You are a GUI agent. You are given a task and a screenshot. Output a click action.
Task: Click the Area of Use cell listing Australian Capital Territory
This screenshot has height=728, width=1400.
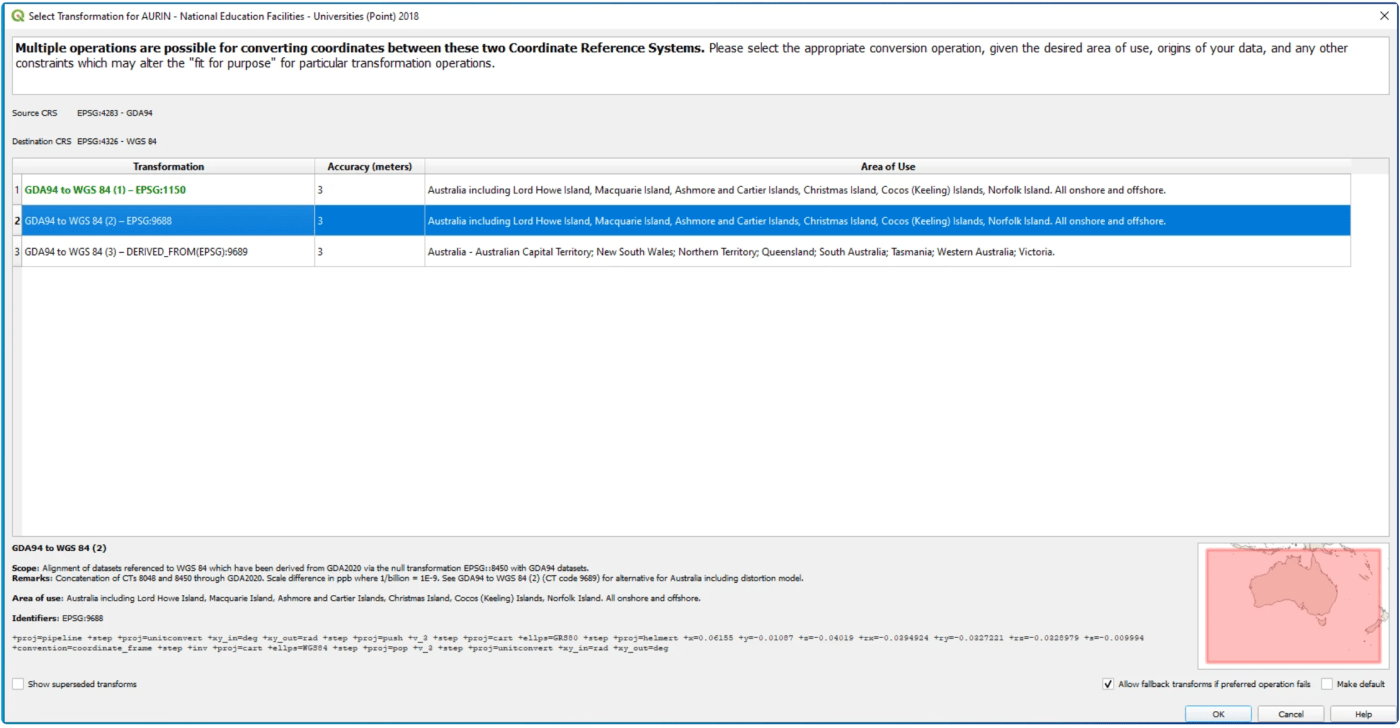click(x=740, y=252)
